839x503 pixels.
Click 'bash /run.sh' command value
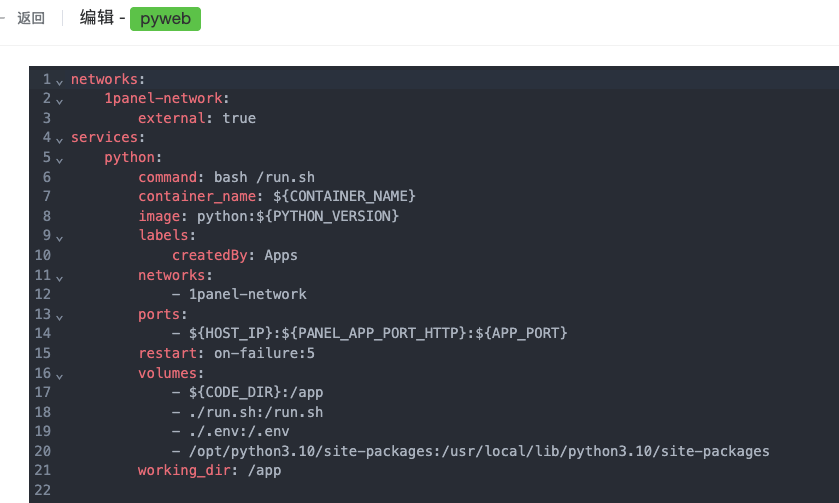264,177
